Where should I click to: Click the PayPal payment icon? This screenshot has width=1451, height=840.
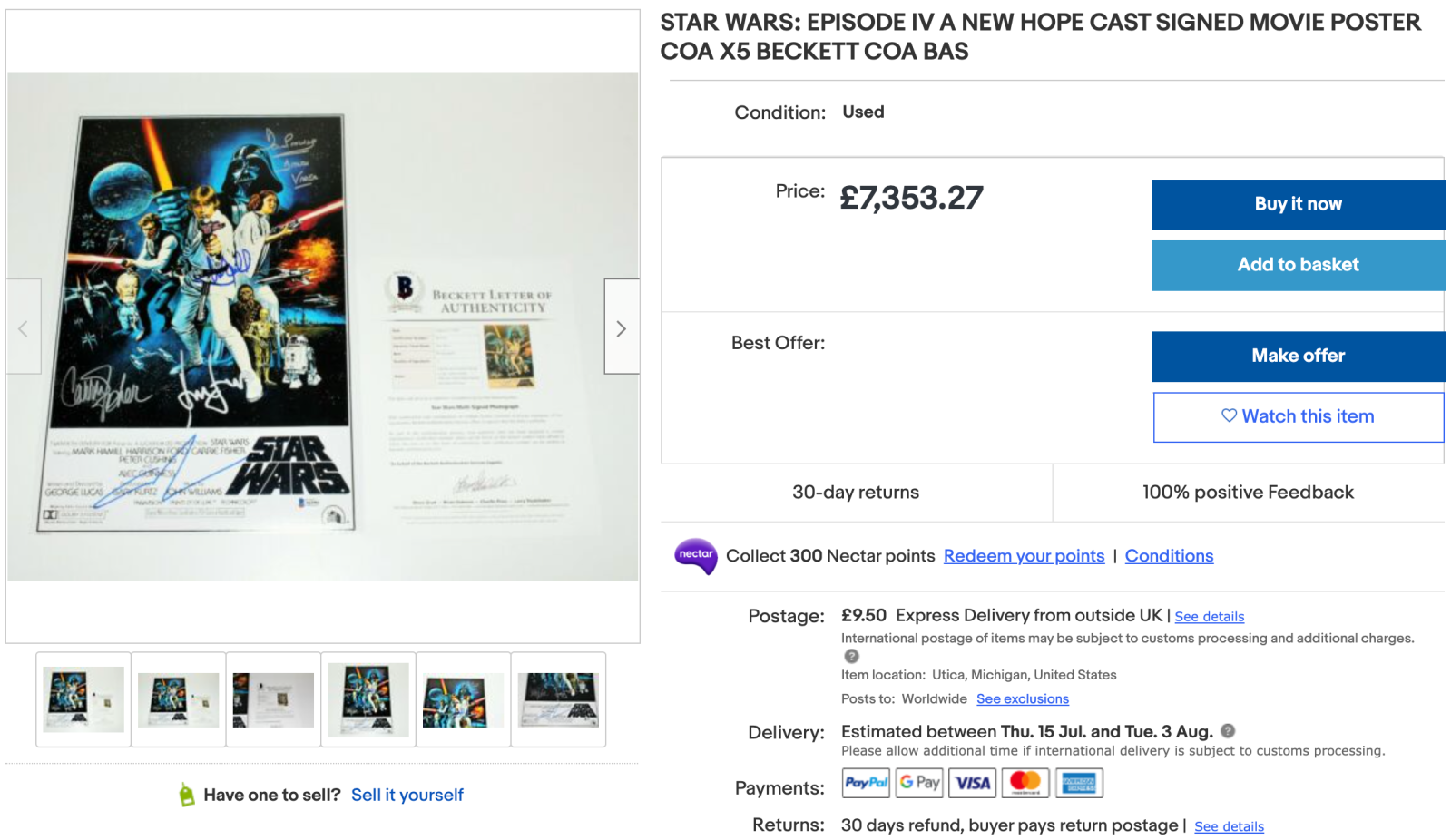[866, 783]
